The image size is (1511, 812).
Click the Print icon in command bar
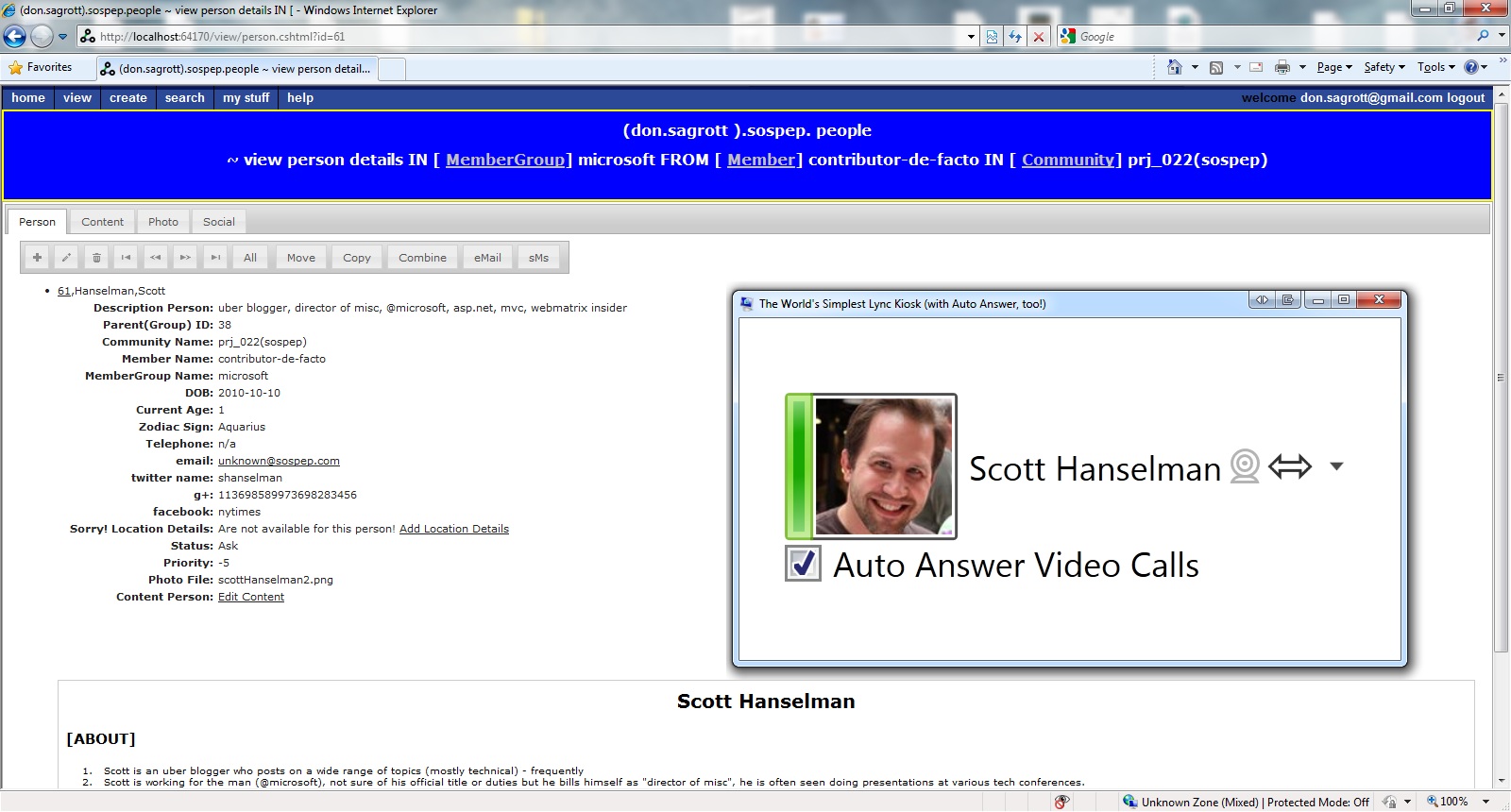pyautogui.click(x=1282, y=67)
